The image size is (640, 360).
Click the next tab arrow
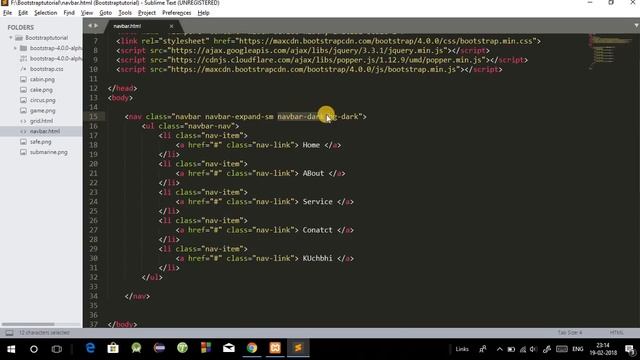click(96, 26)
